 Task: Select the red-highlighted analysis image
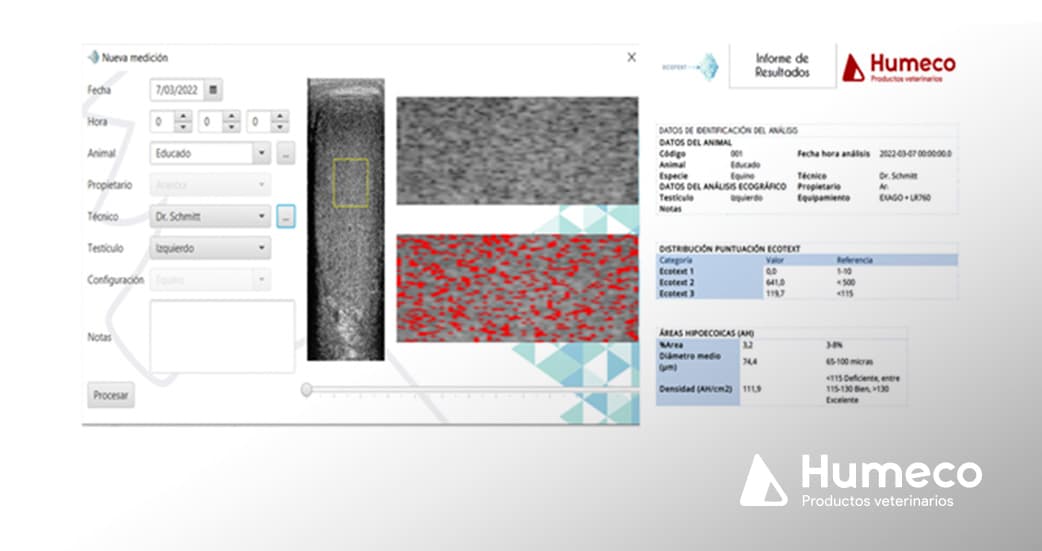coord(517,288)
